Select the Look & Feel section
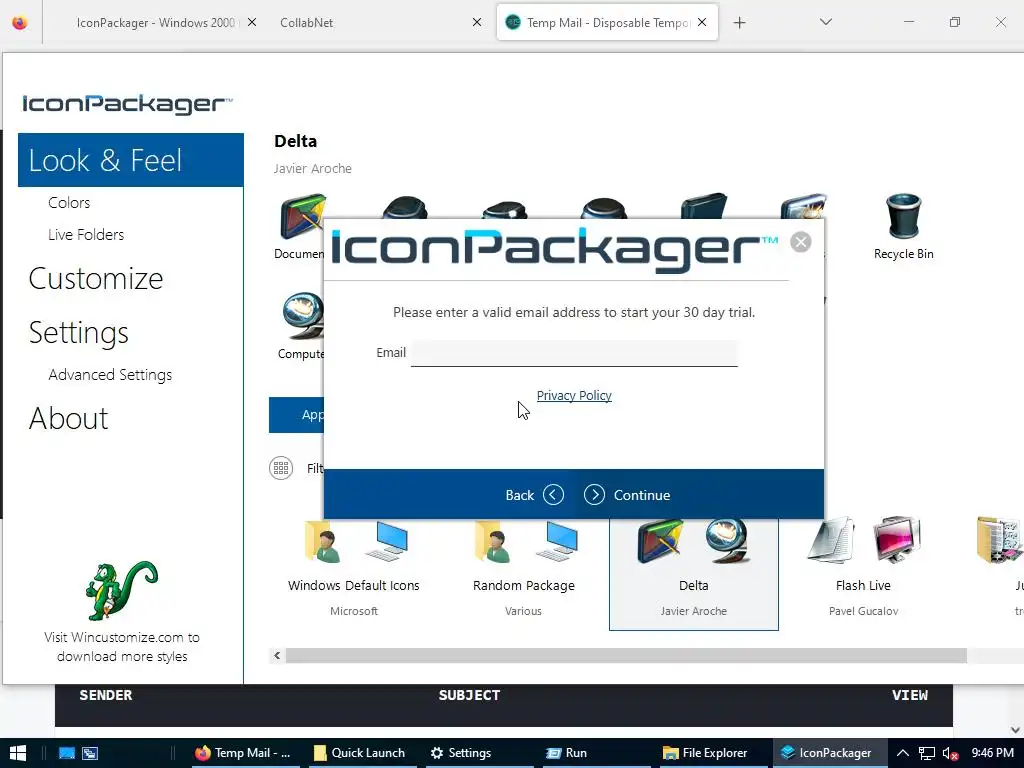This screenshot has width=1024, height=768. [131, 160]
